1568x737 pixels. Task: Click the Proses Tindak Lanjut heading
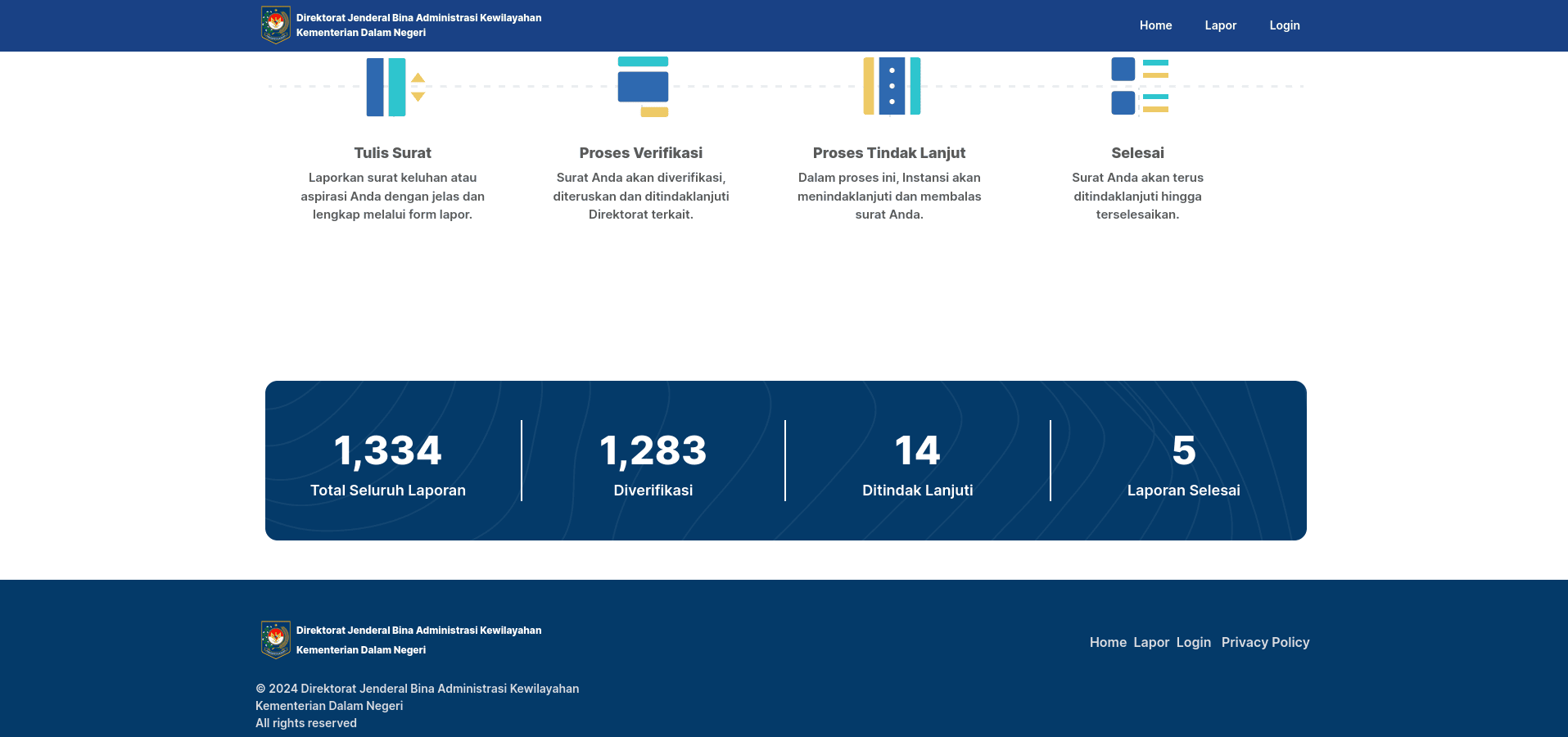tap(889, 152)
